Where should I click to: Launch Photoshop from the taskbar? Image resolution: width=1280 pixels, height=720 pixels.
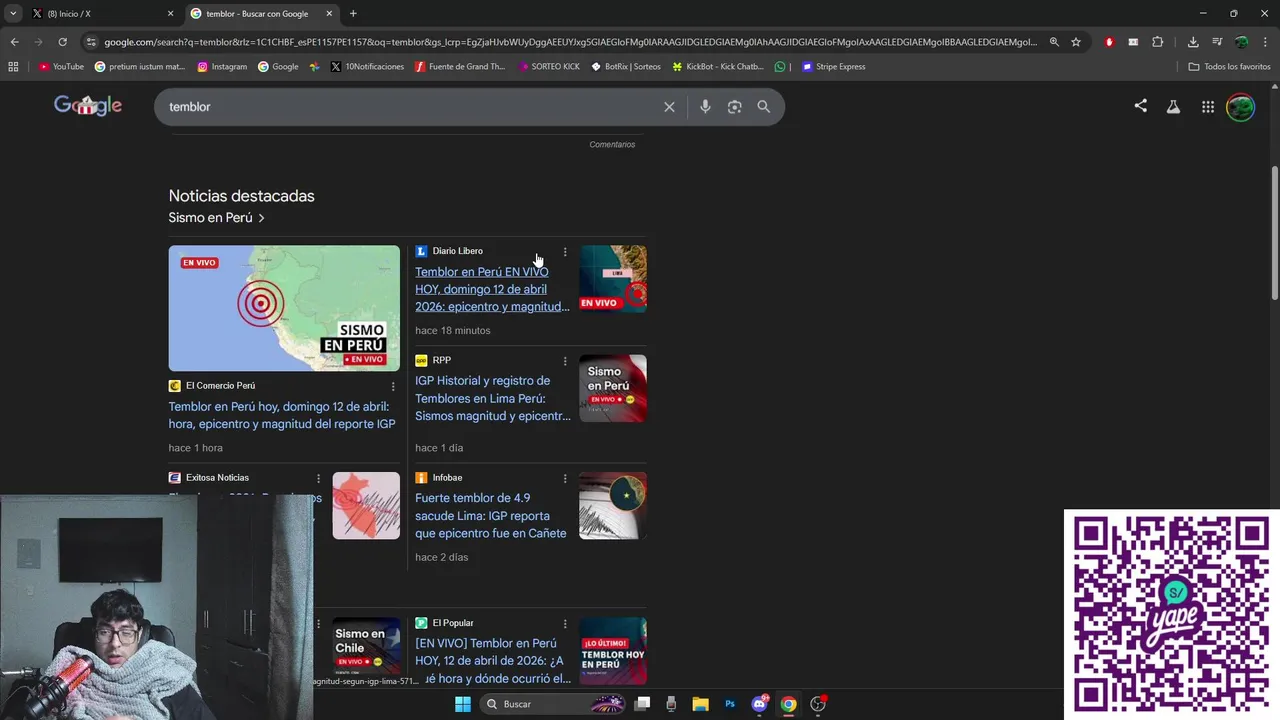pos(730,704)
